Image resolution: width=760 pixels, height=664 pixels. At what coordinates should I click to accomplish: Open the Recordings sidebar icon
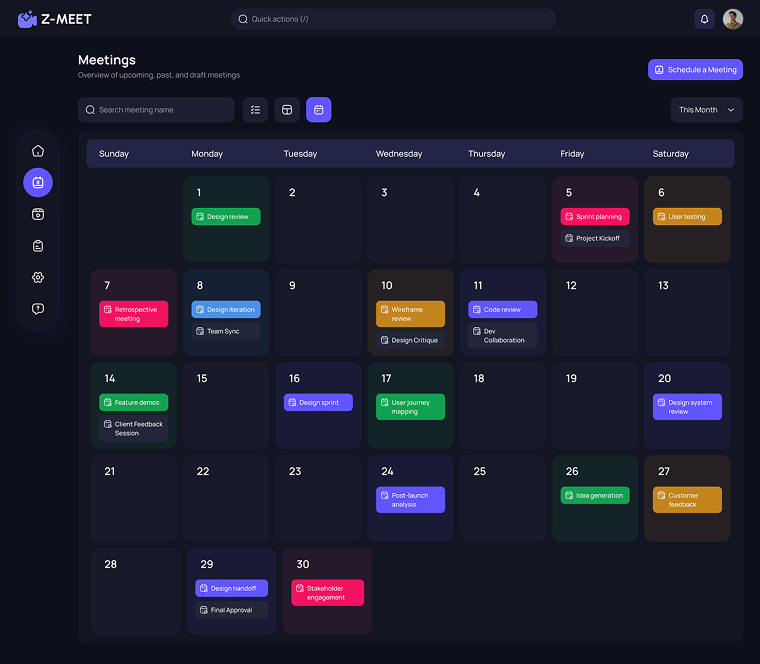(x=38, y=214)
